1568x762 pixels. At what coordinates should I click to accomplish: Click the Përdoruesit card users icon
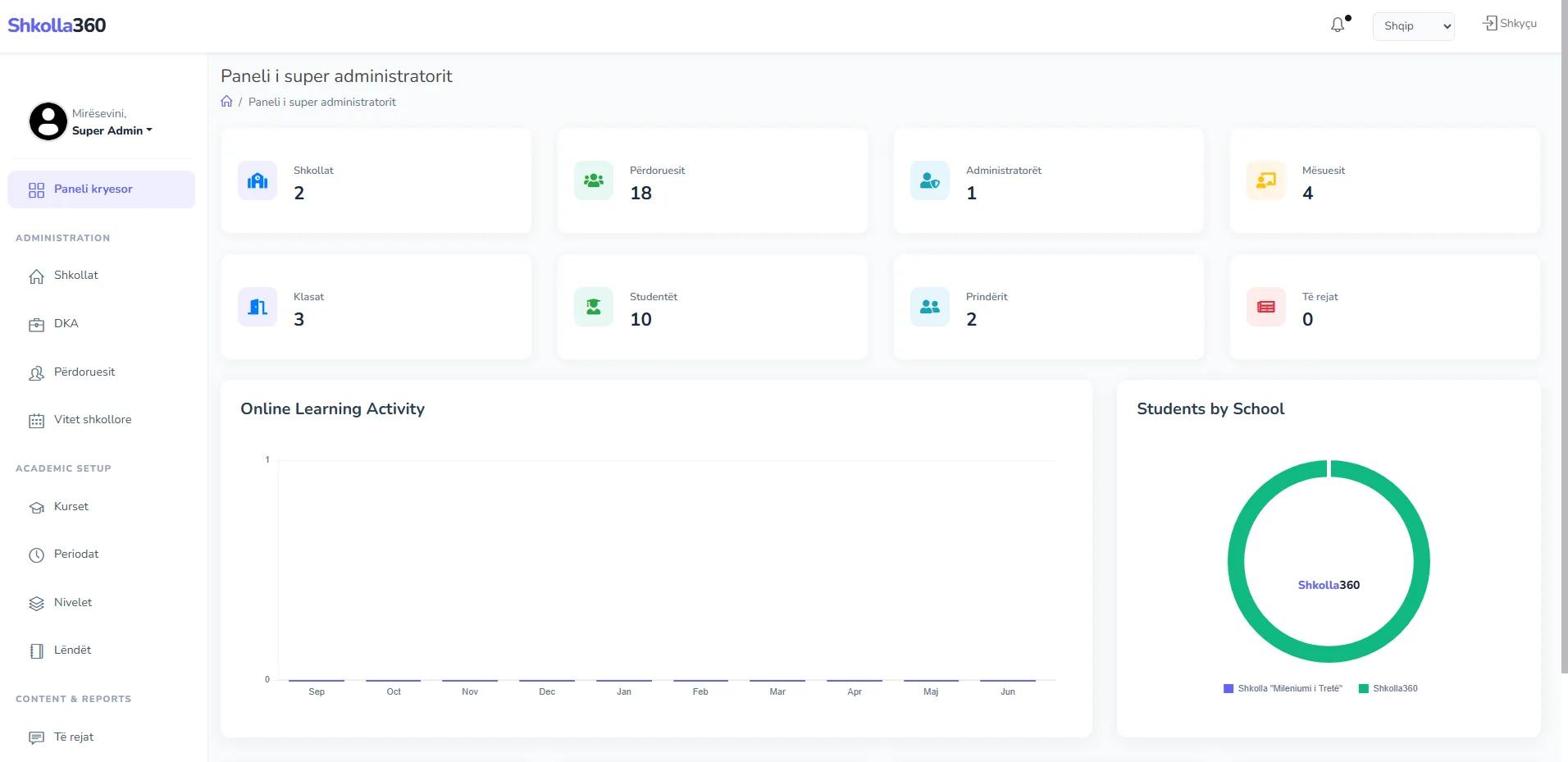(594, 180)
